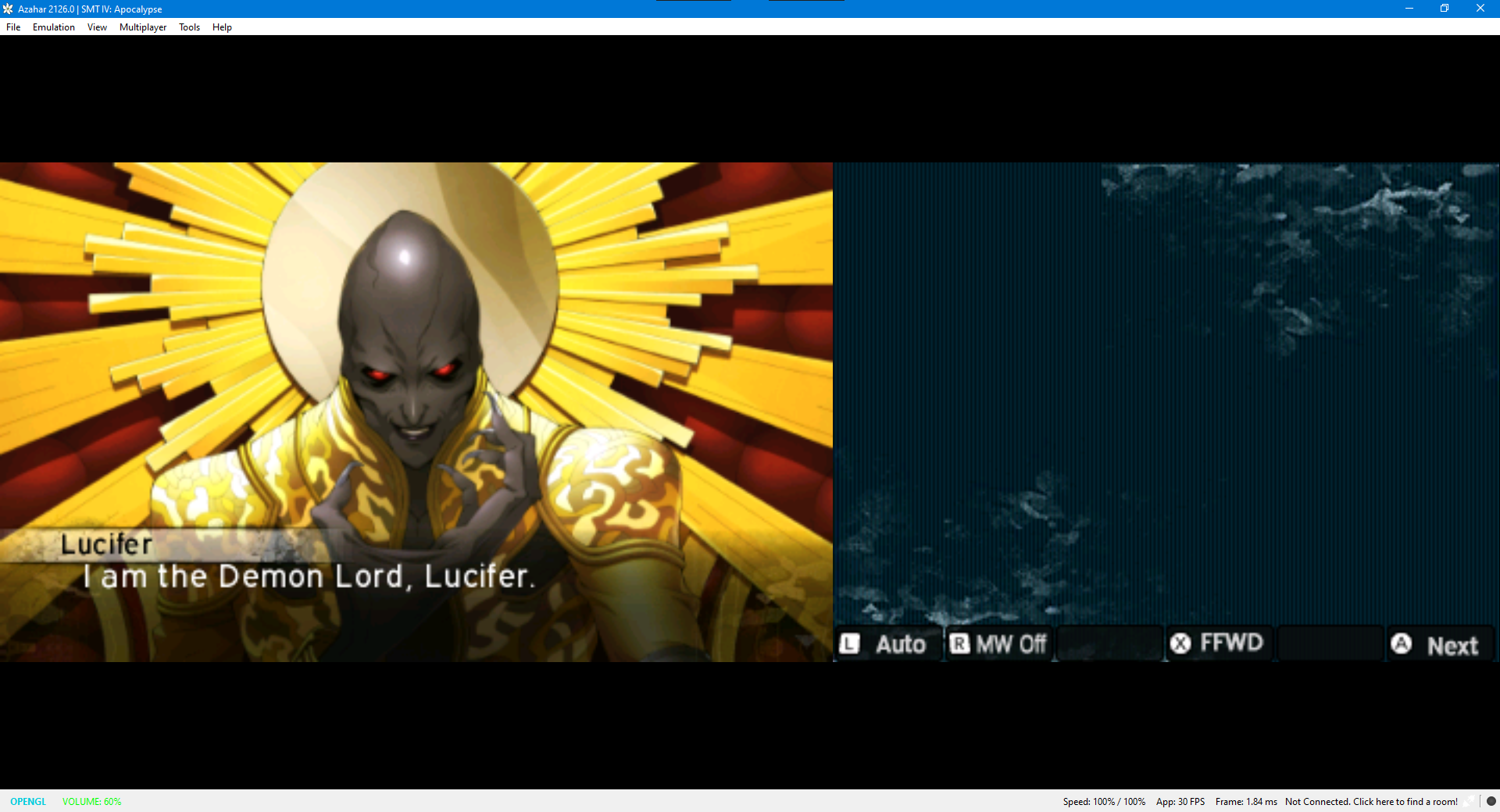This screenshot has height=812, width=1500.
Task: Open the Emulation menu
Action: tap(54, 27)
